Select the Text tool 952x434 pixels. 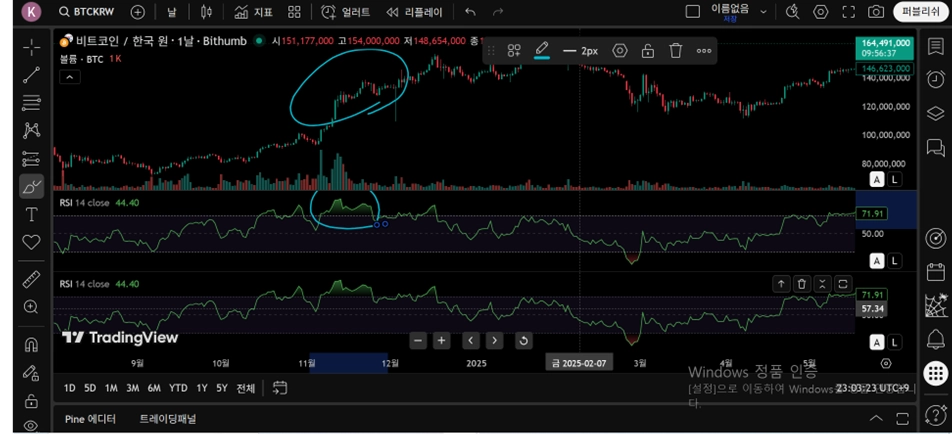[32, 214]
